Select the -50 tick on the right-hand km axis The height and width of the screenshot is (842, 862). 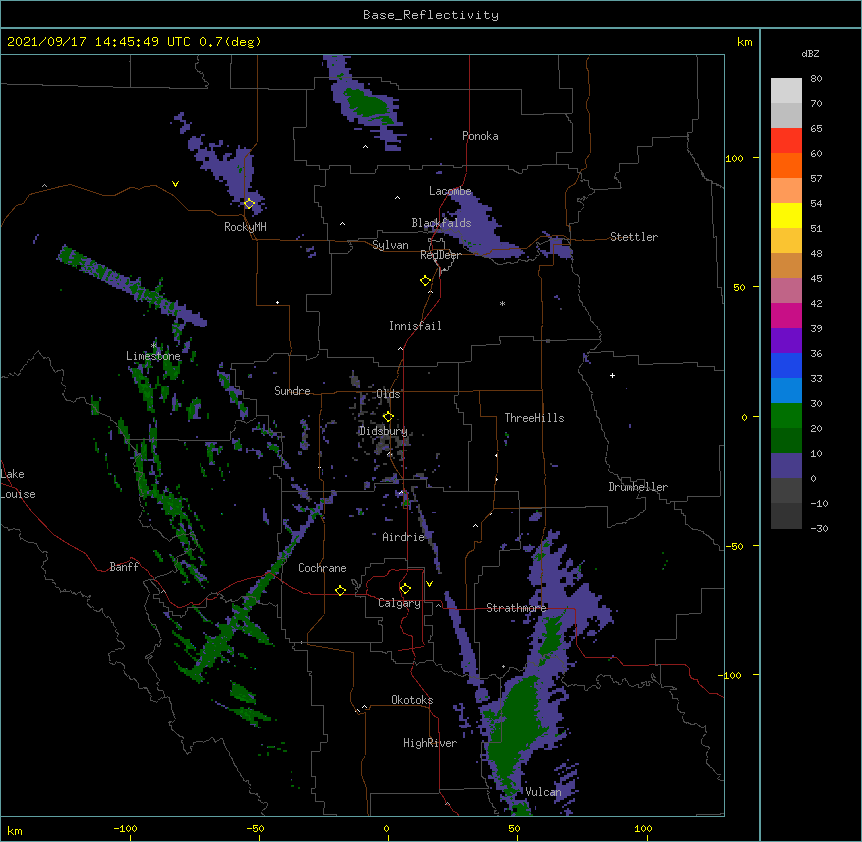(x=734, y=546)
